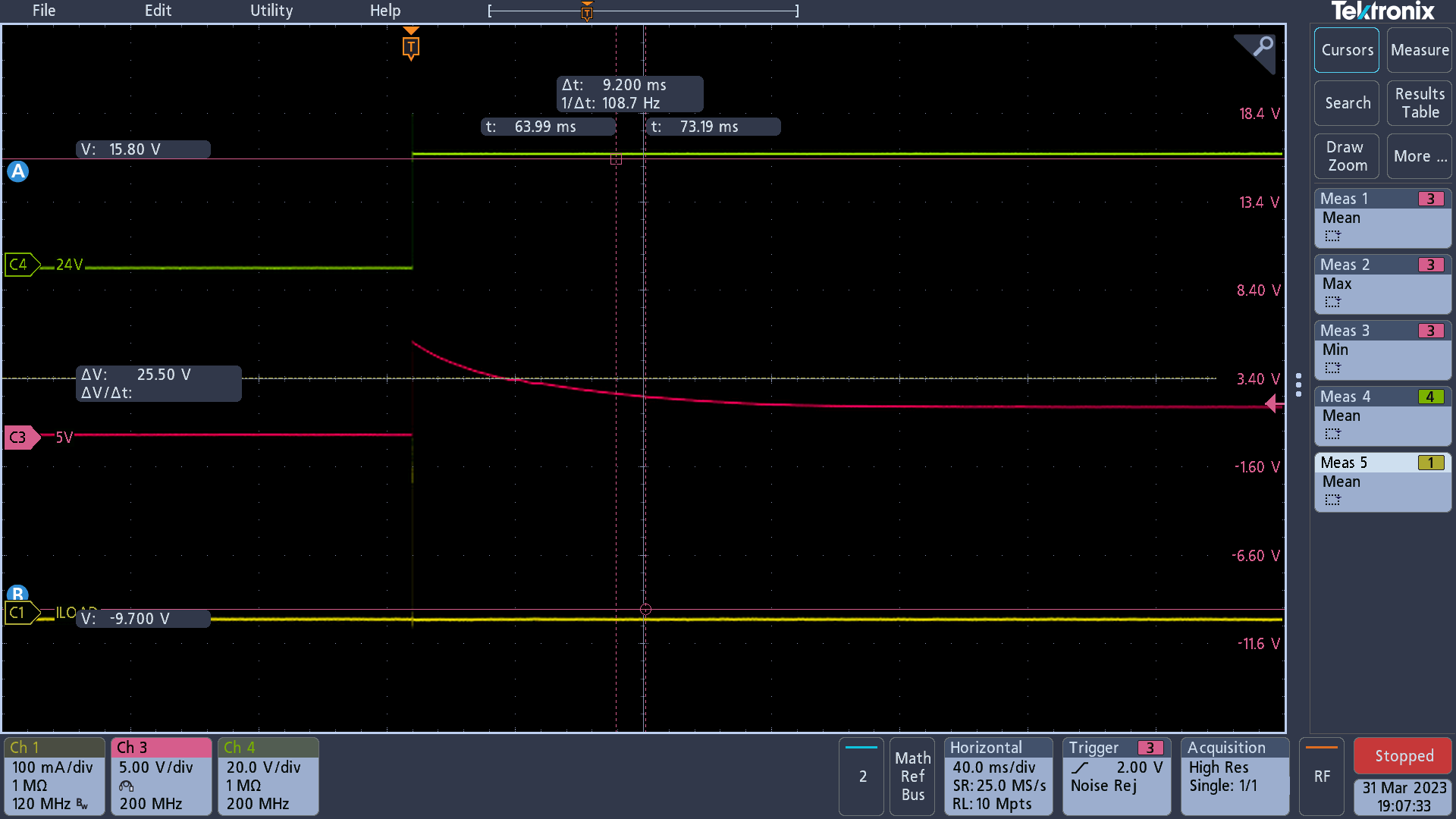The image size is (1456, 819).
Task: Click the 18.4 V scale label
Action: [1259, 114]
